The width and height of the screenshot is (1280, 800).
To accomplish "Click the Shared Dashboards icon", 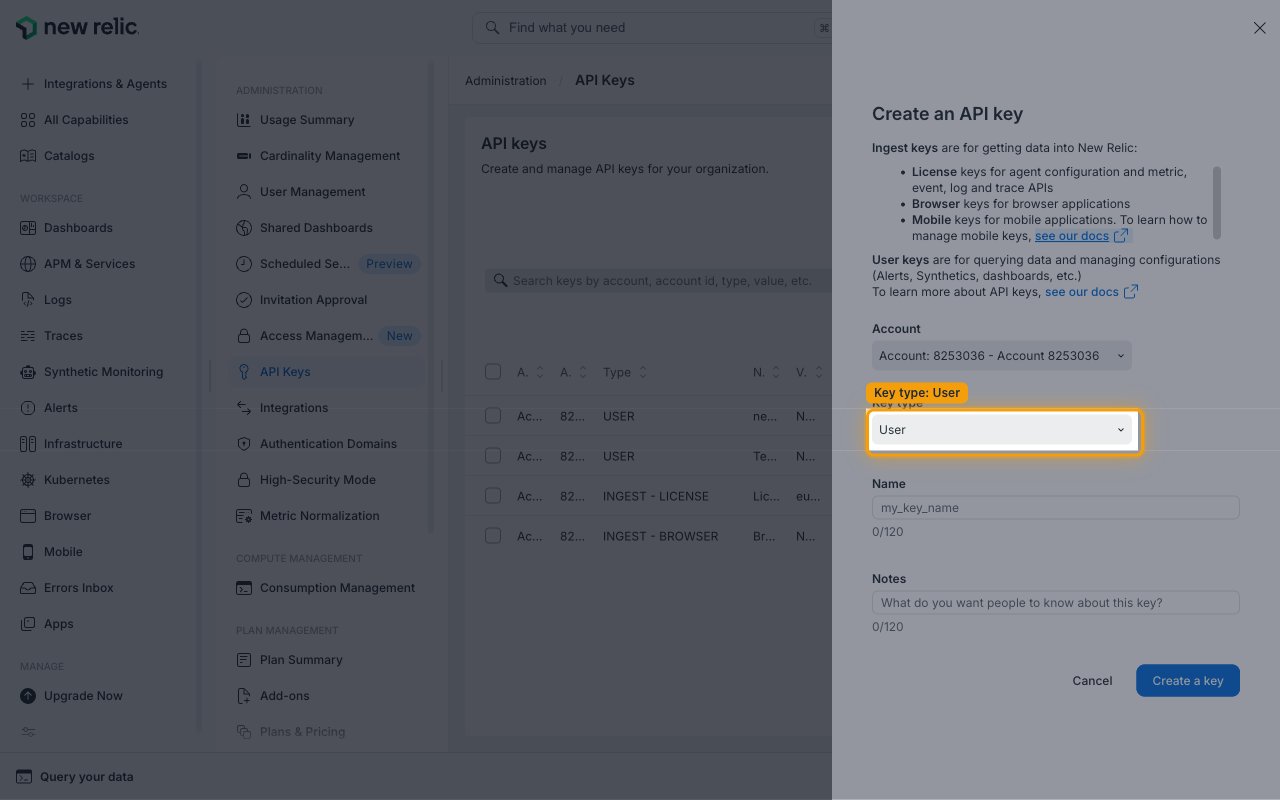I will (244, 228).
